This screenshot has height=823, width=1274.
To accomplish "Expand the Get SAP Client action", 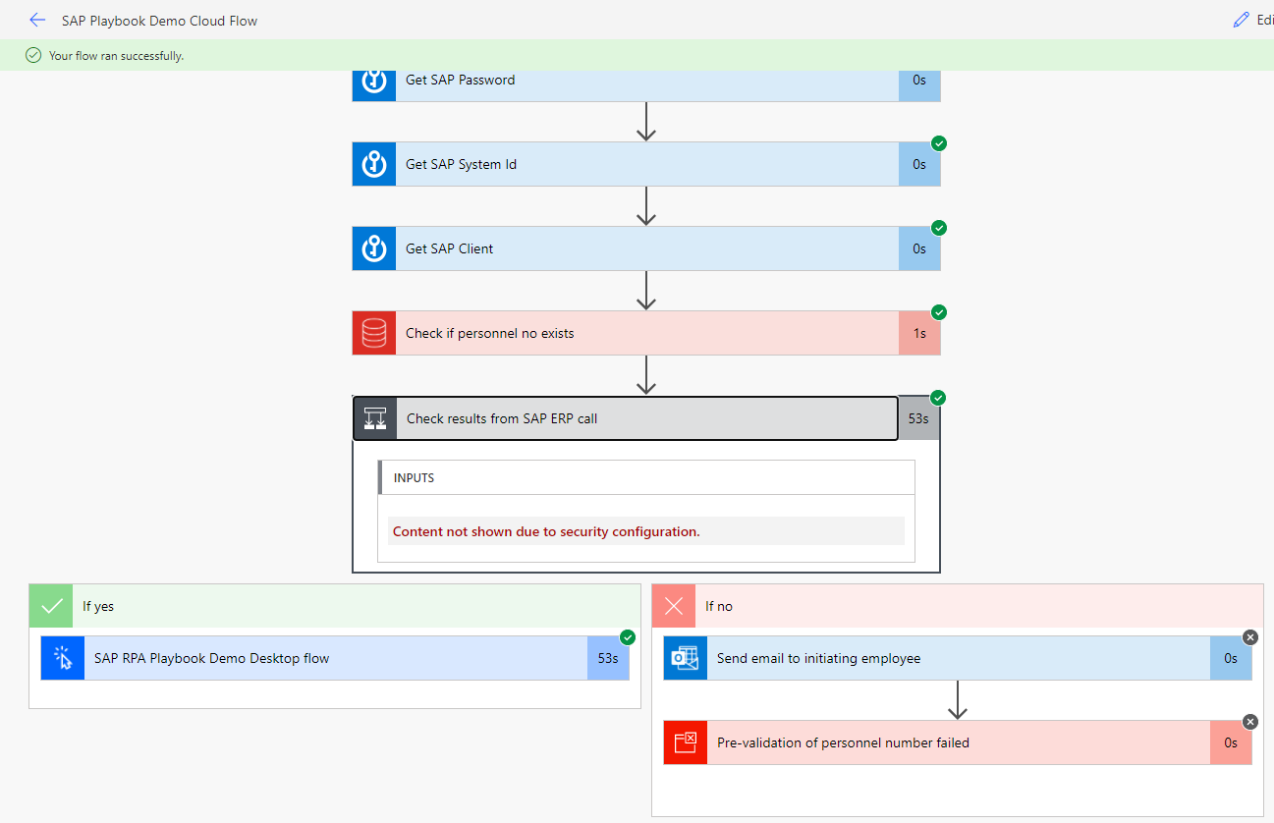I will (646, 248).
